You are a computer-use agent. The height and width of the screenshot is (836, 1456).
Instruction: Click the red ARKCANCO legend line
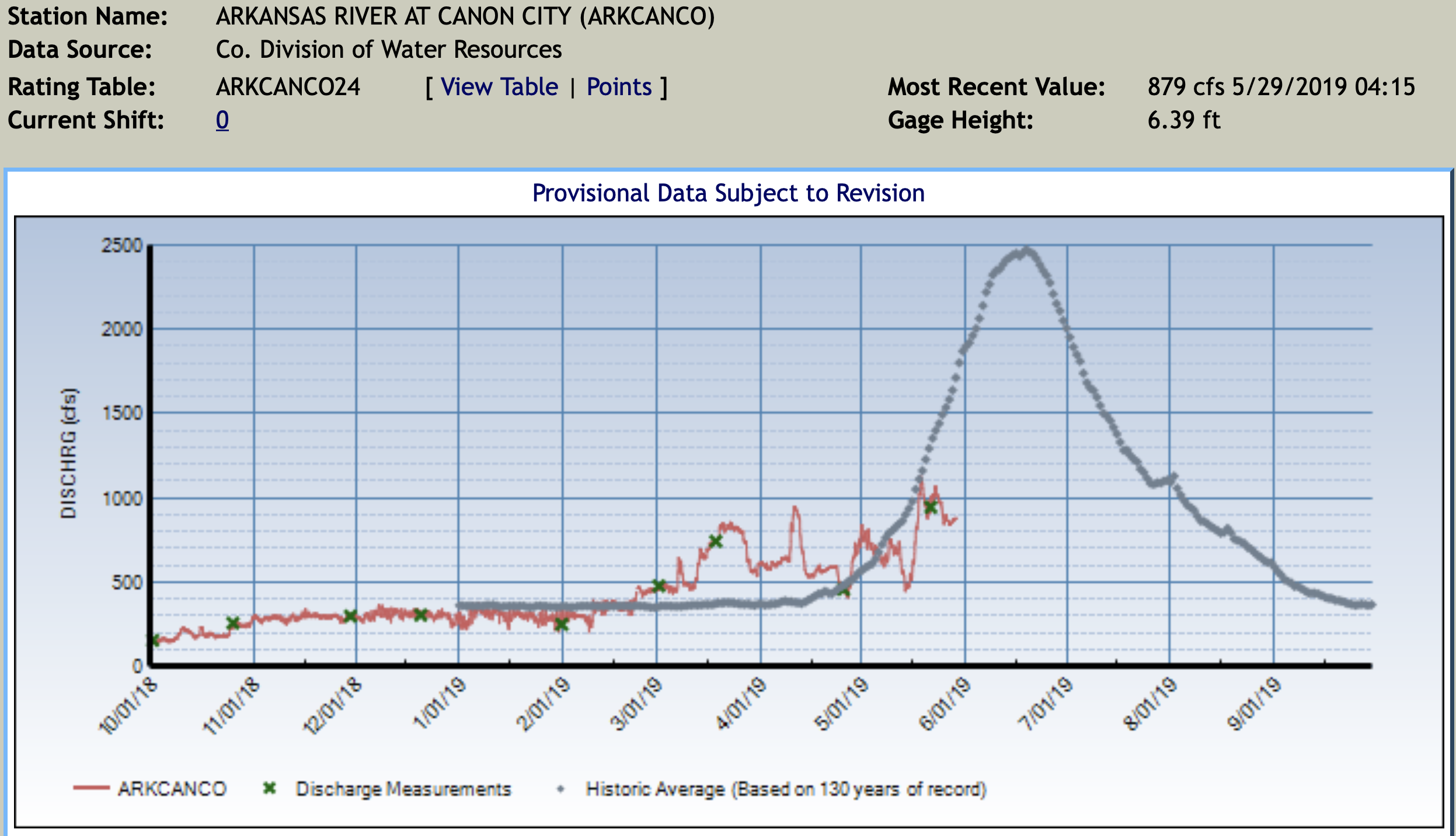(x=91, y=789)
